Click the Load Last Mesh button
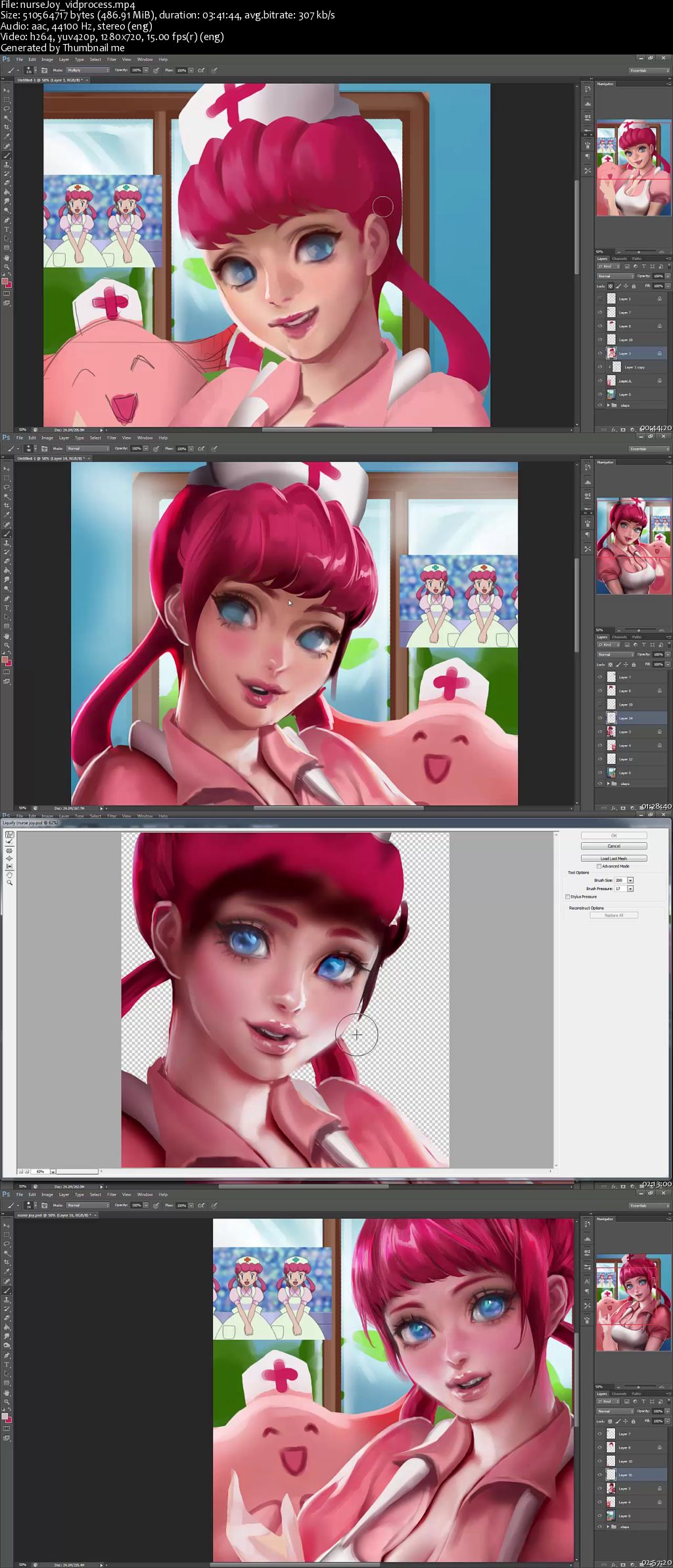Image resolution: width=673 pixels, height=1568 pixels. click(x=614, y=859)
